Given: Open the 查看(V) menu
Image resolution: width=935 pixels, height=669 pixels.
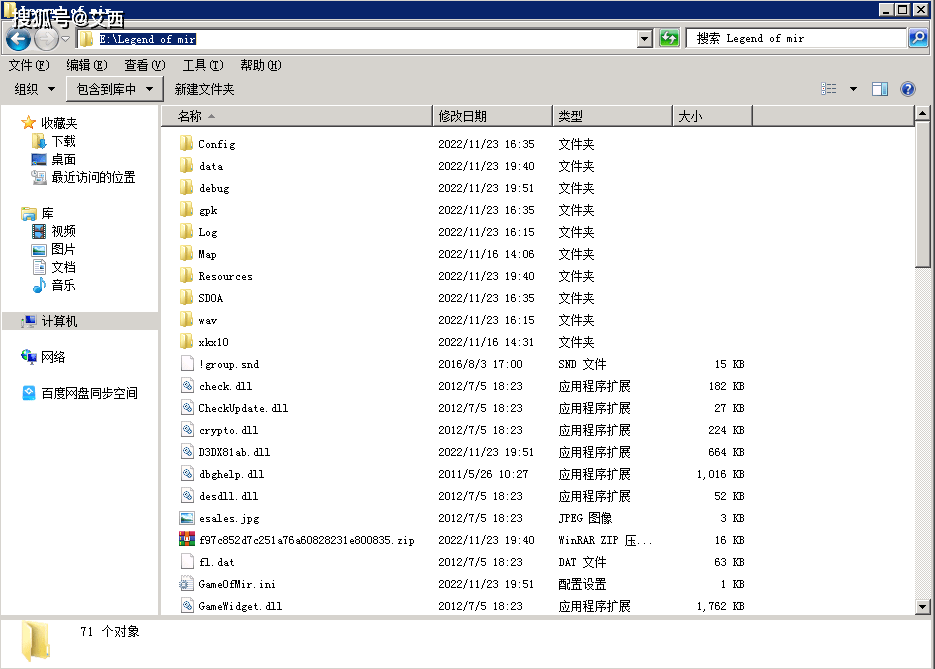Looking at the screenshot, I should click(144, 65).
